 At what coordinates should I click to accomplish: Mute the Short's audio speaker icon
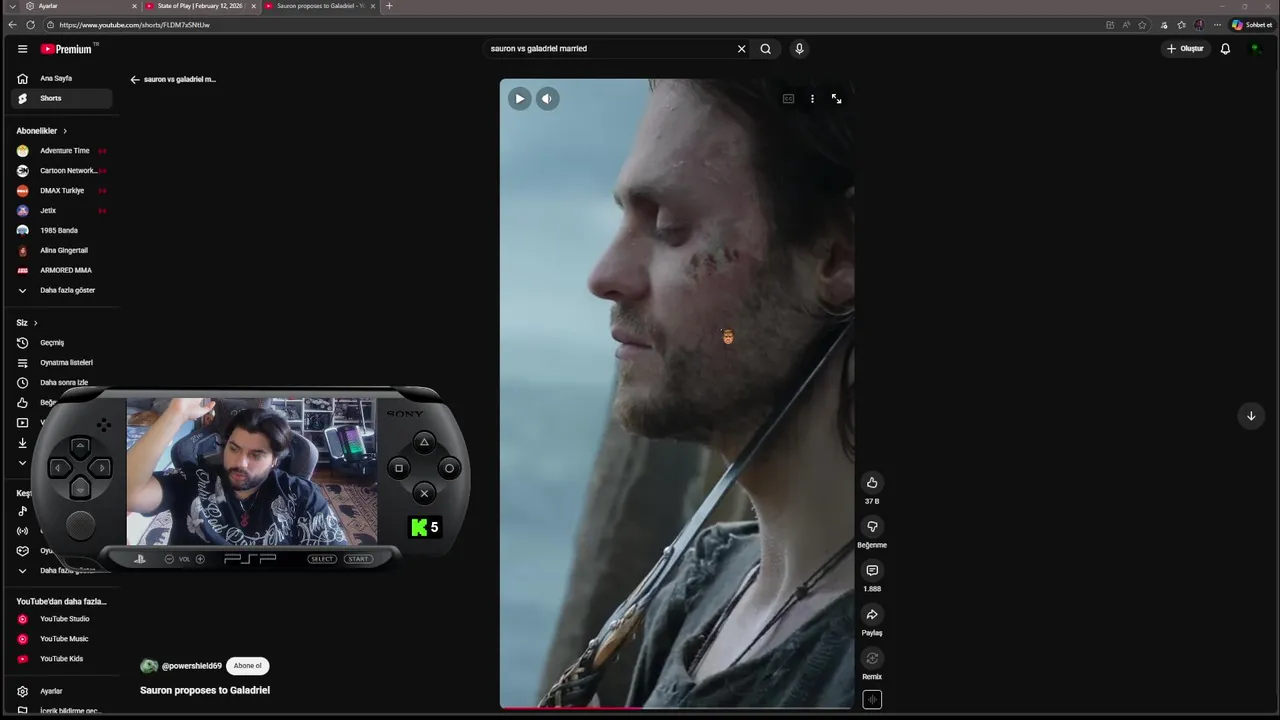[x=547, y=98]
